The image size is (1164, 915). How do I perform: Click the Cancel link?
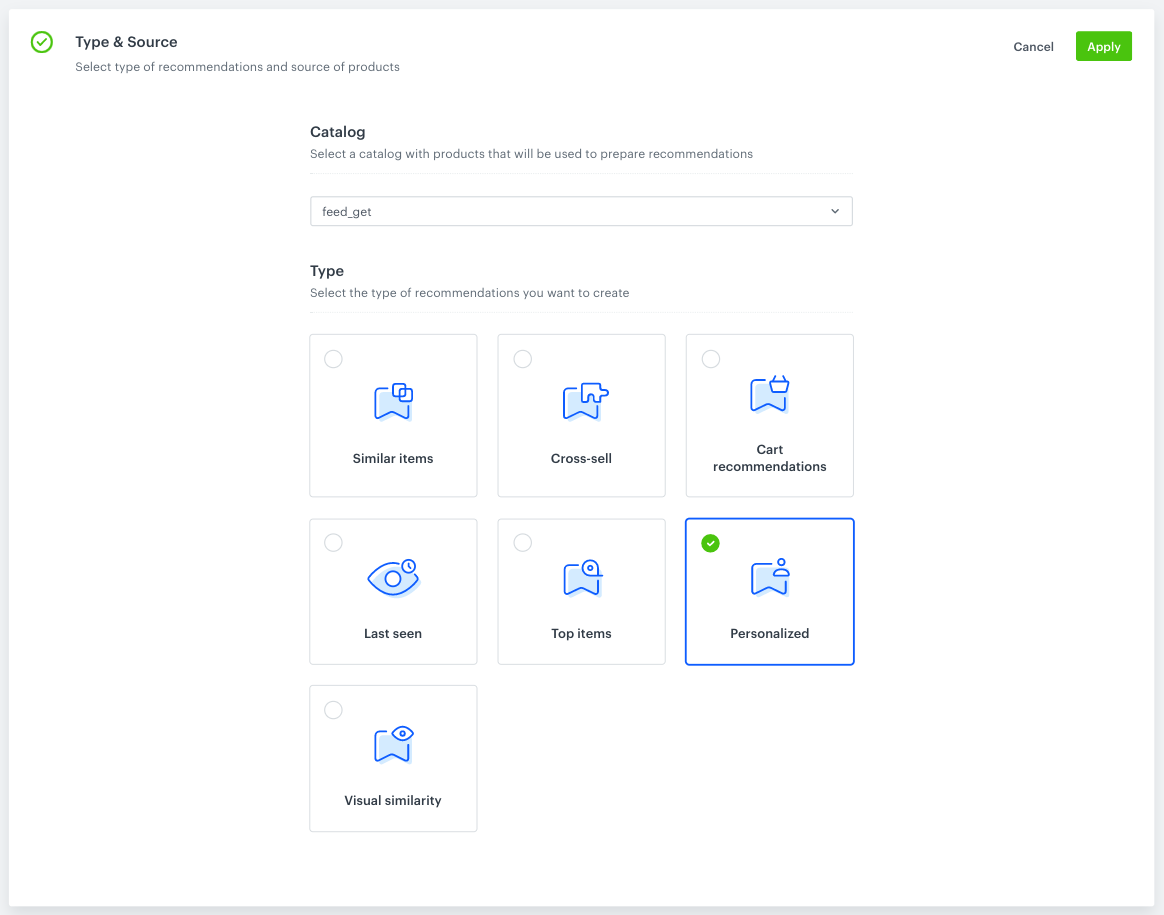1033,46
